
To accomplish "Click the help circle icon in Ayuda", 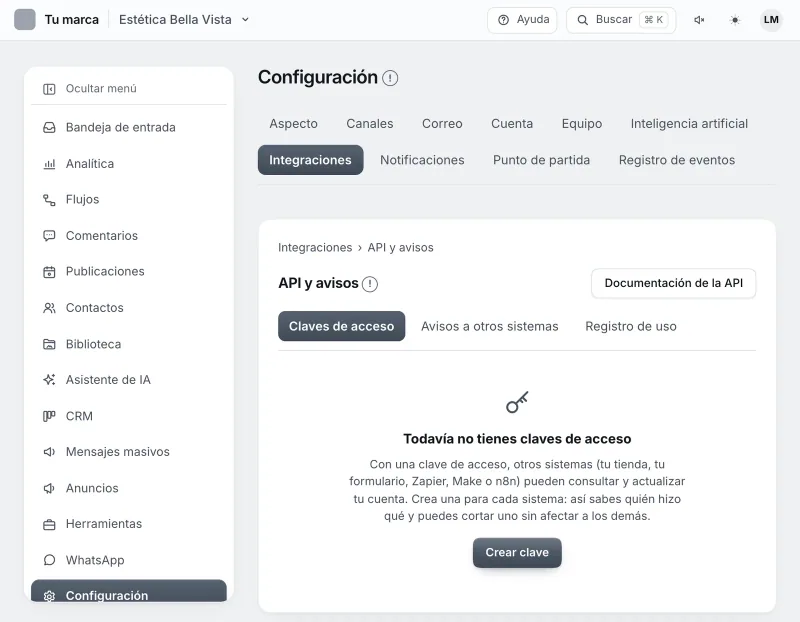I will (504, 20).
